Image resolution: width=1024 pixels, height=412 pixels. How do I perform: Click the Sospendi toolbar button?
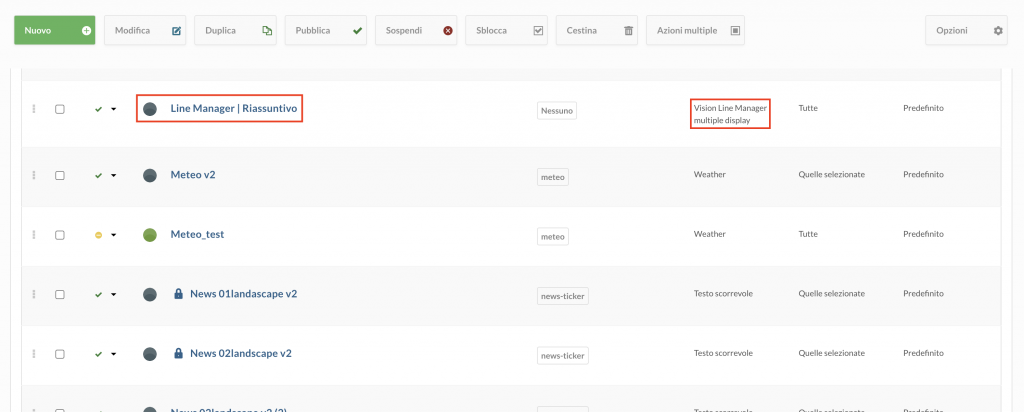pos(416,30)
